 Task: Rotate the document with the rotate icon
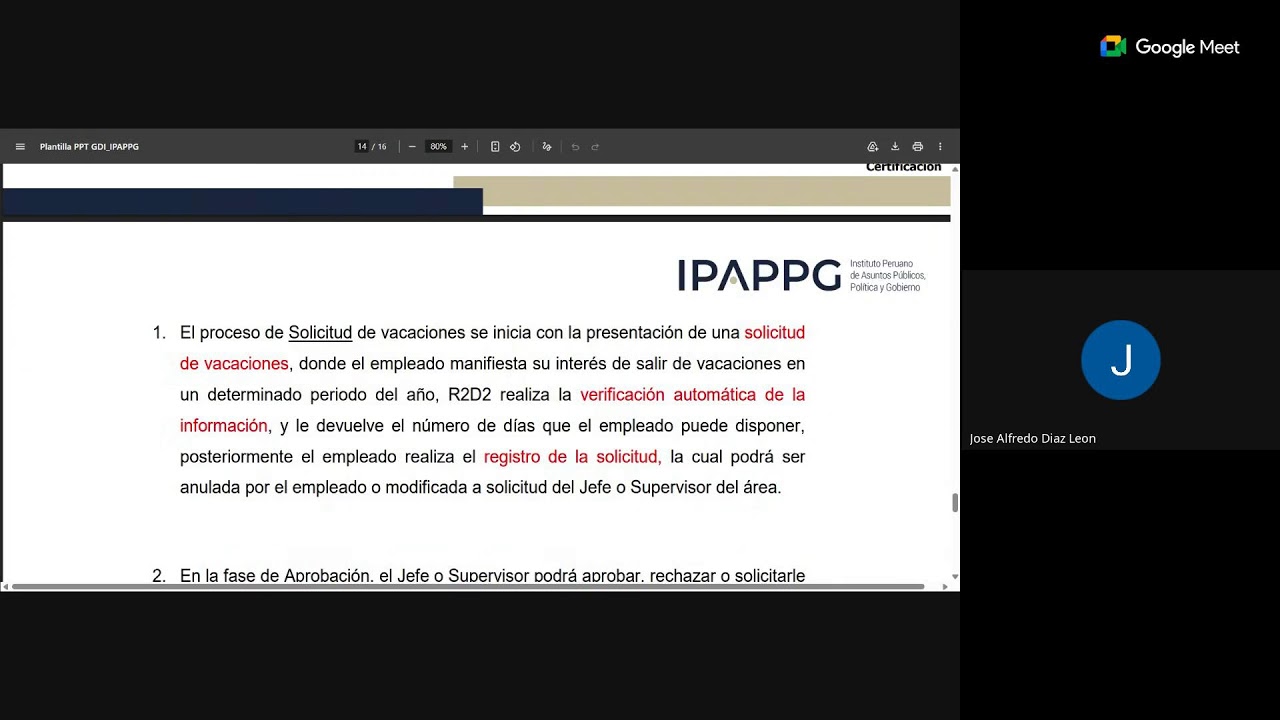tap(515, 147)
